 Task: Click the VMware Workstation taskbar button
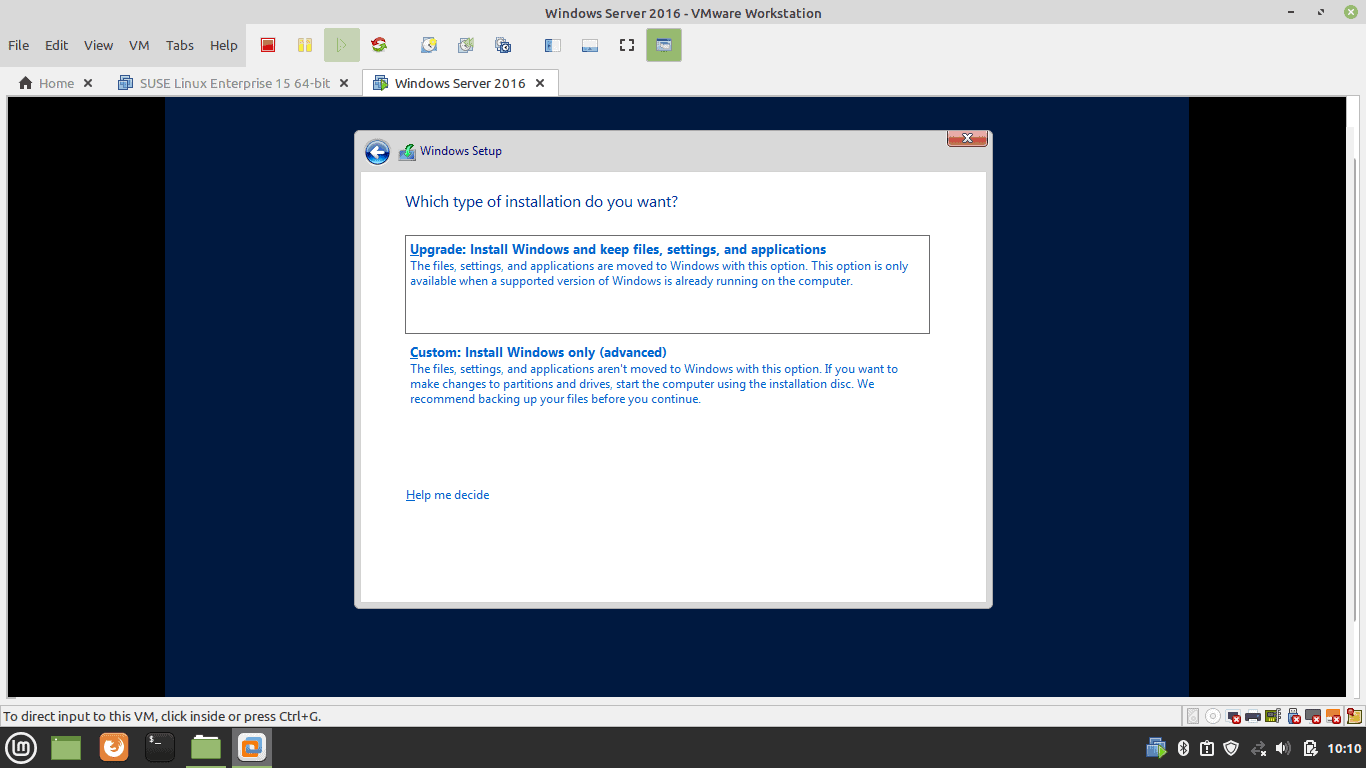coord(252,747)
